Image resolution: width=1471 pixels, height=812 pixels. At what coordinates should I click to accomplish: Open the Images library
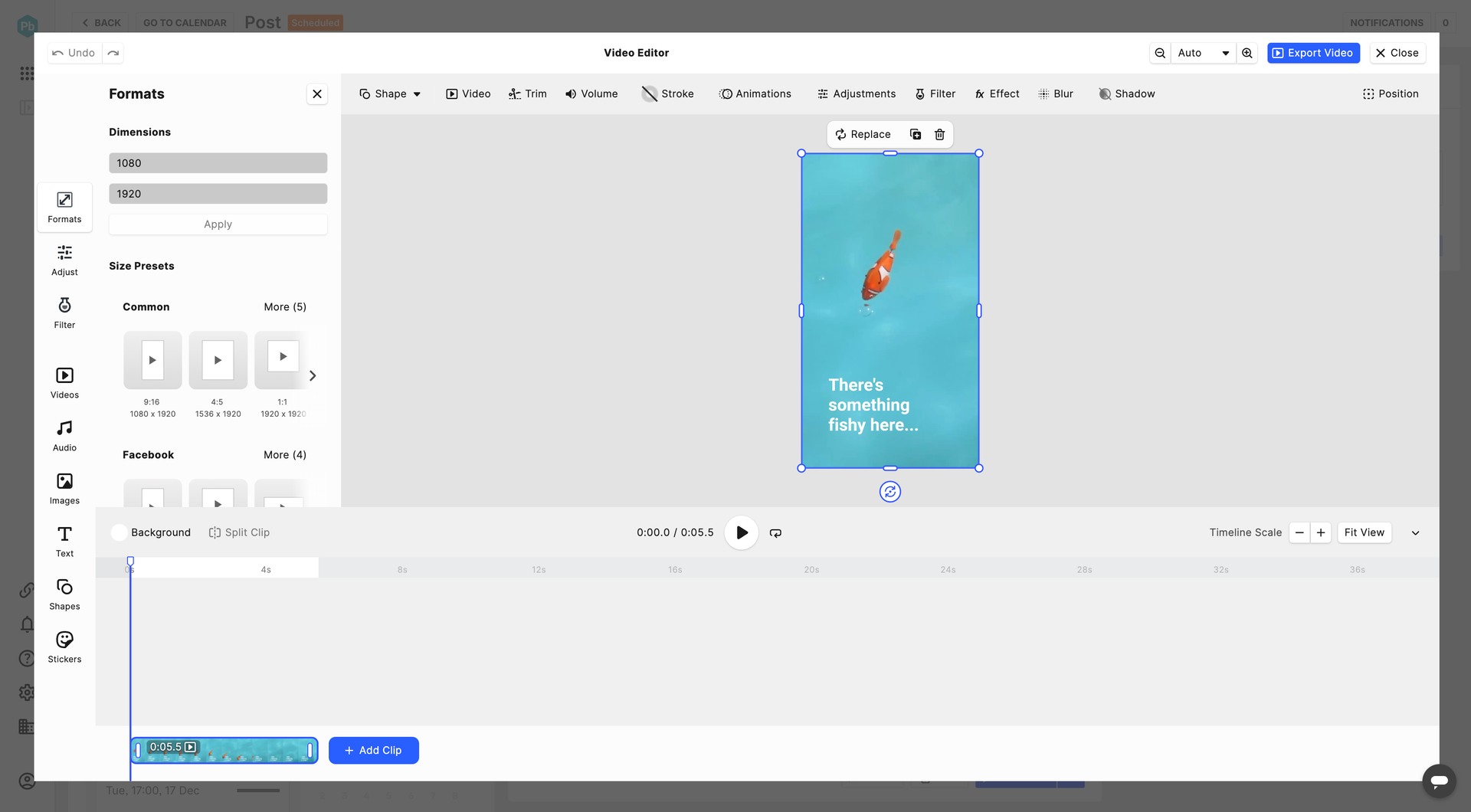click(64, 489)
